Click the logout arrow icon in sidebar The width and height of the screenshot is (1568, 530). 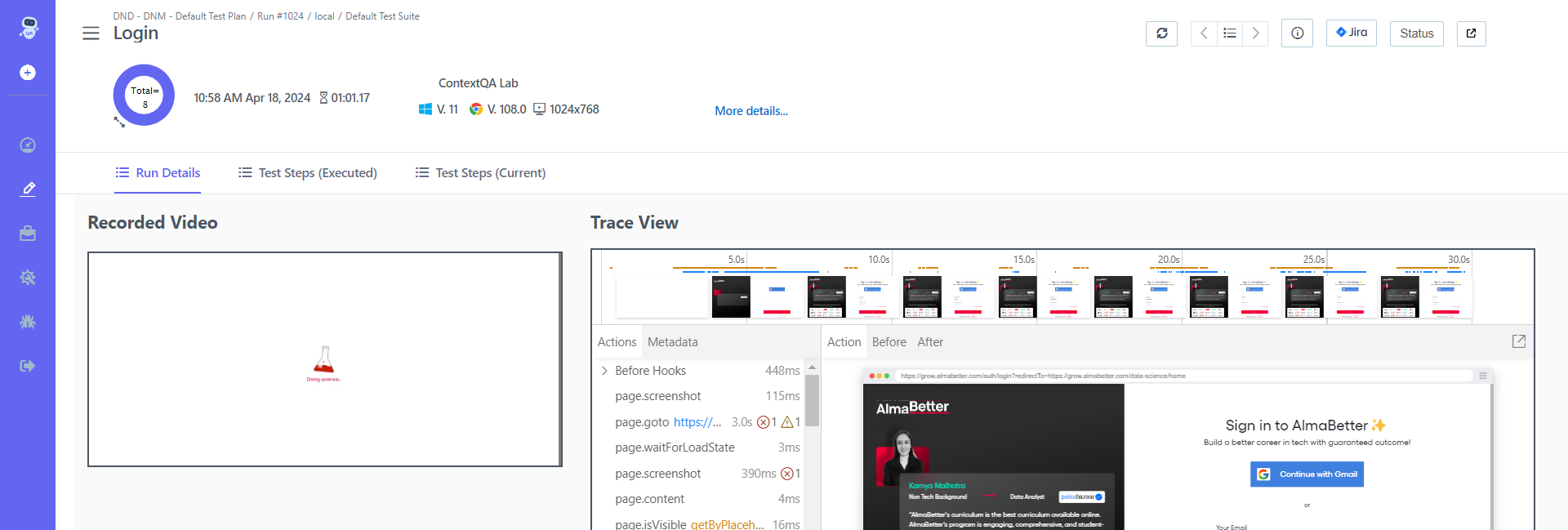tap(28, 366)
